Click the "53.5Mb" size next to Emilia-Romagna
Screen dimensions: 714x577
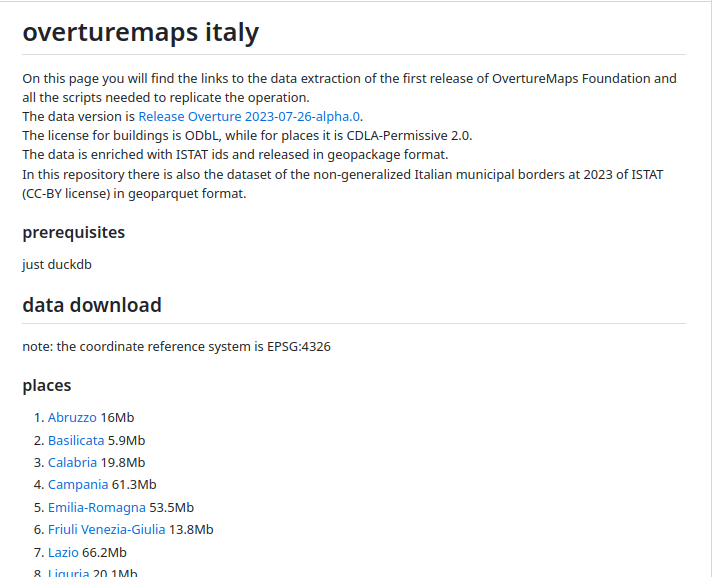pos(172,507)
